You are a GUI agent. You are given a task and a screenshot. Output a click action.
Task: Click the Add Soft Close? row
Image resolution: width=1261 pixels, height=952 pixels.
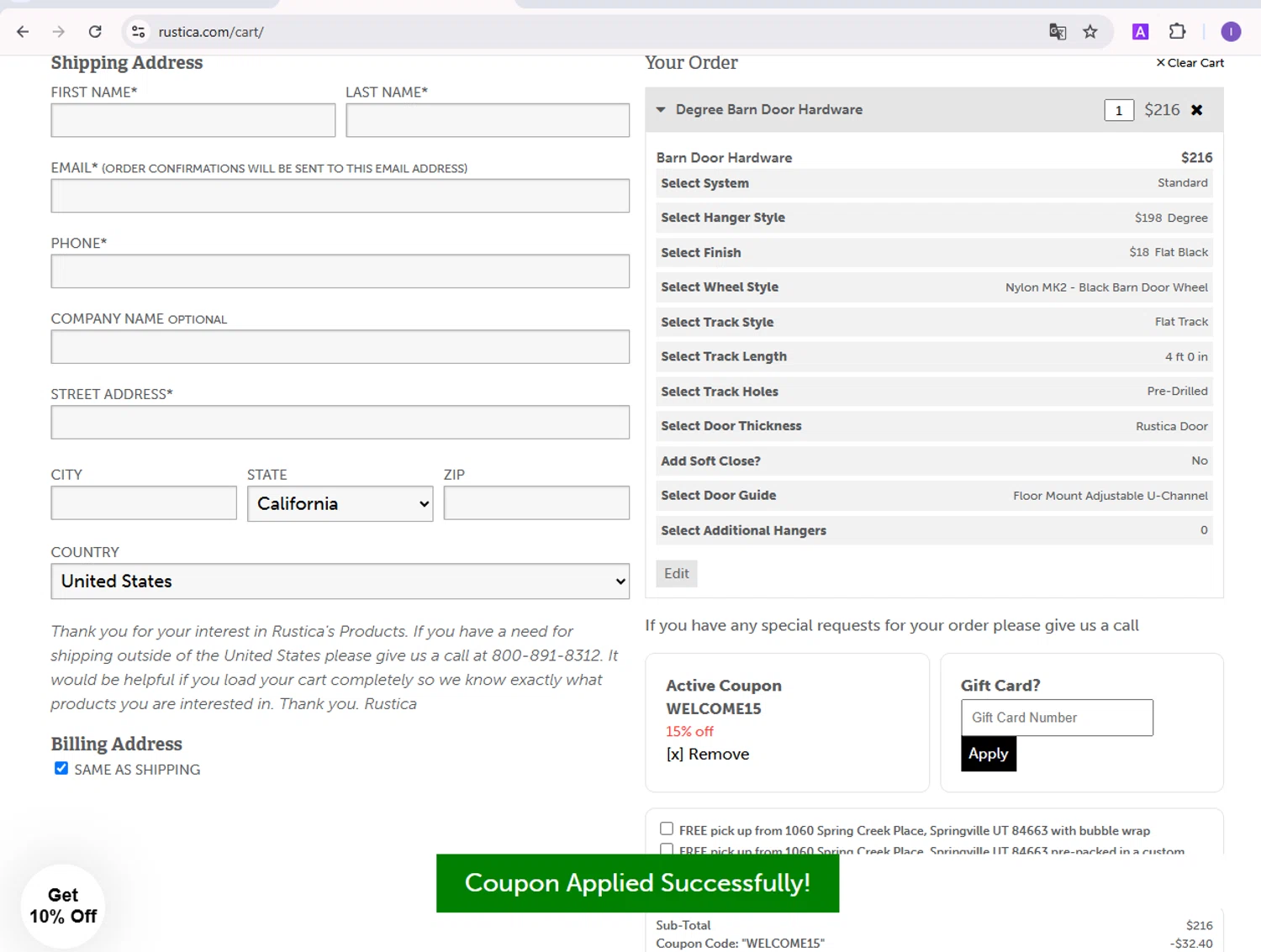[934, 460]
